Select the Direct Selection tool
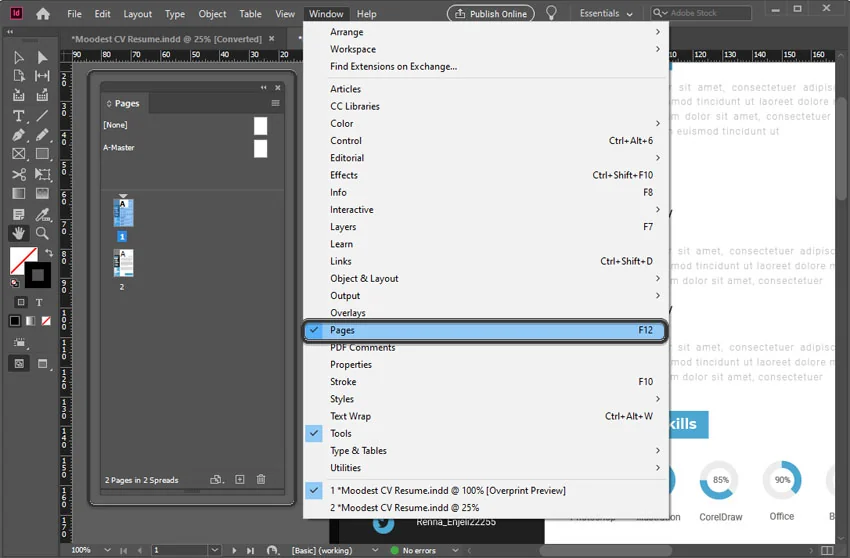 [x=42, y=57]
